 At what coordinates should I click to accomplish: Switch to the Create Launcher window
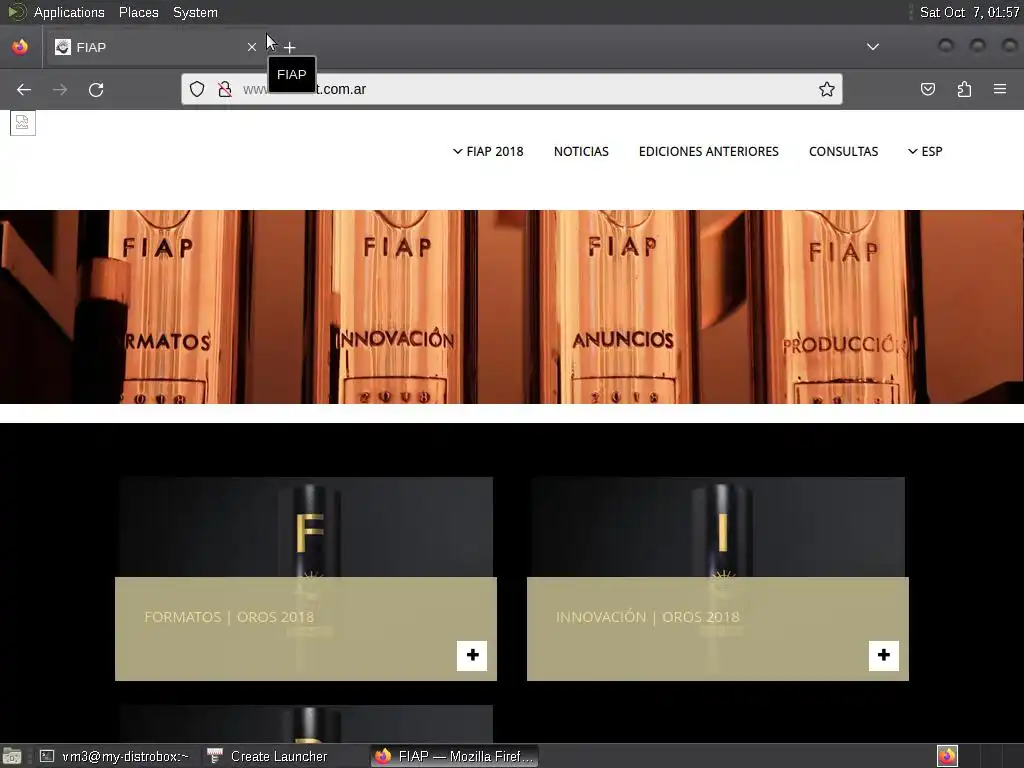268,756
